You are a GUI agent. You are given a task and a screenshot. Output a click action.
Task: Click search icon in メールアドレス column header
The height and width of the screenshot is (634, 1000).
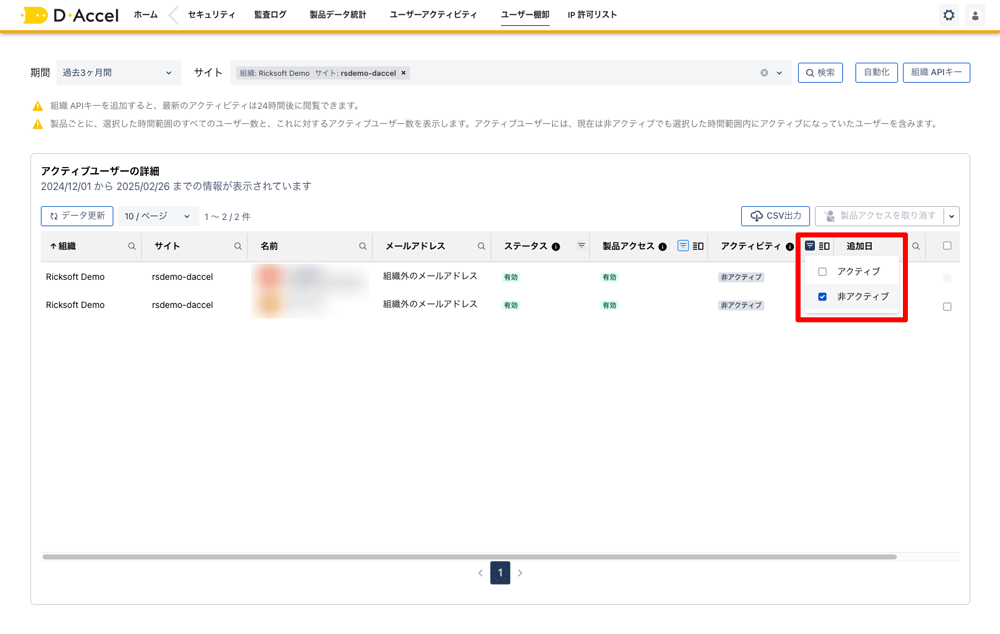(481, 246)
